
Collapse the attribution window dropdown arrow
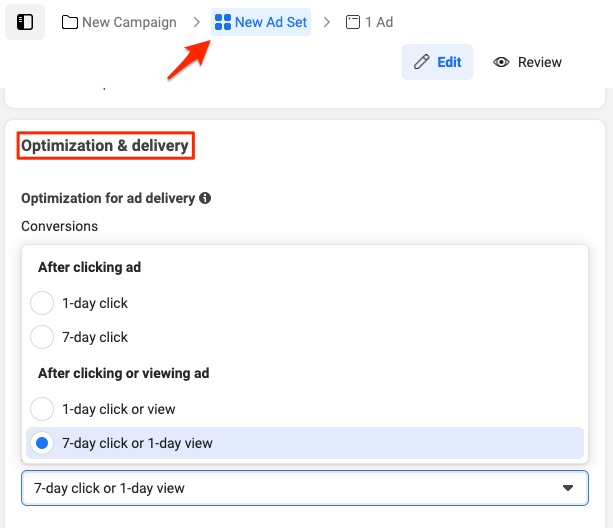(x=568, y=488)
